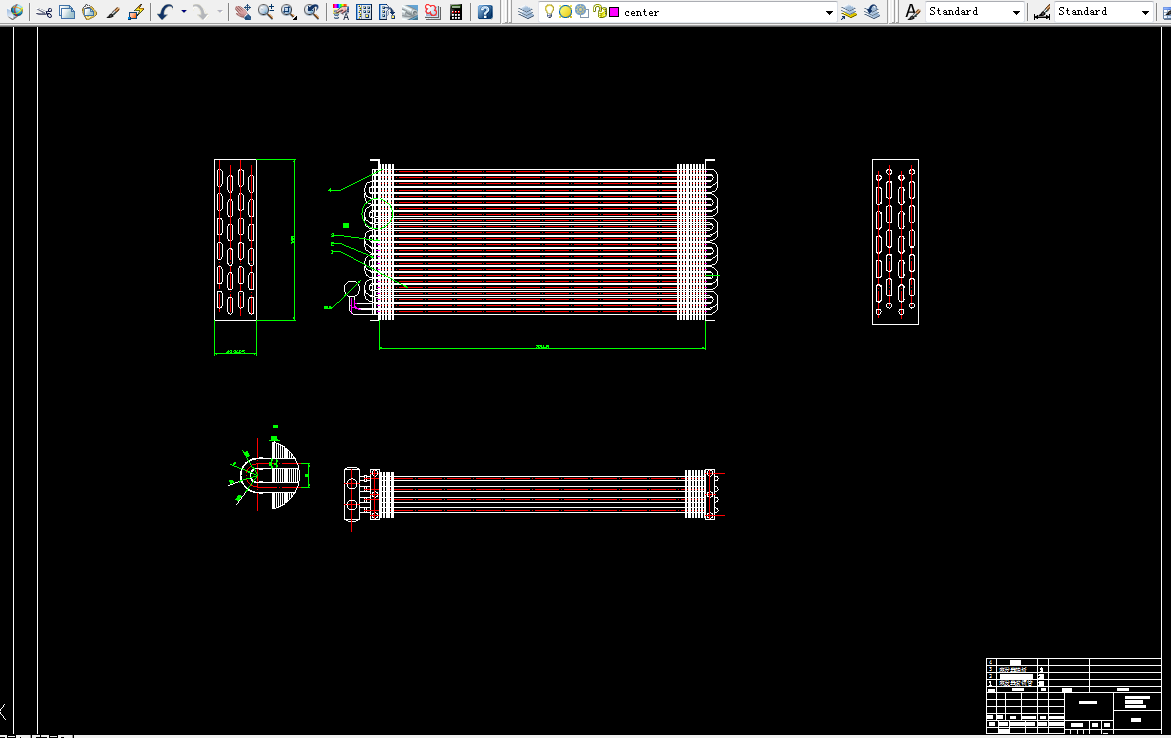Open Help with the question mark icon

pyautogui.click(x=485, y=12)
